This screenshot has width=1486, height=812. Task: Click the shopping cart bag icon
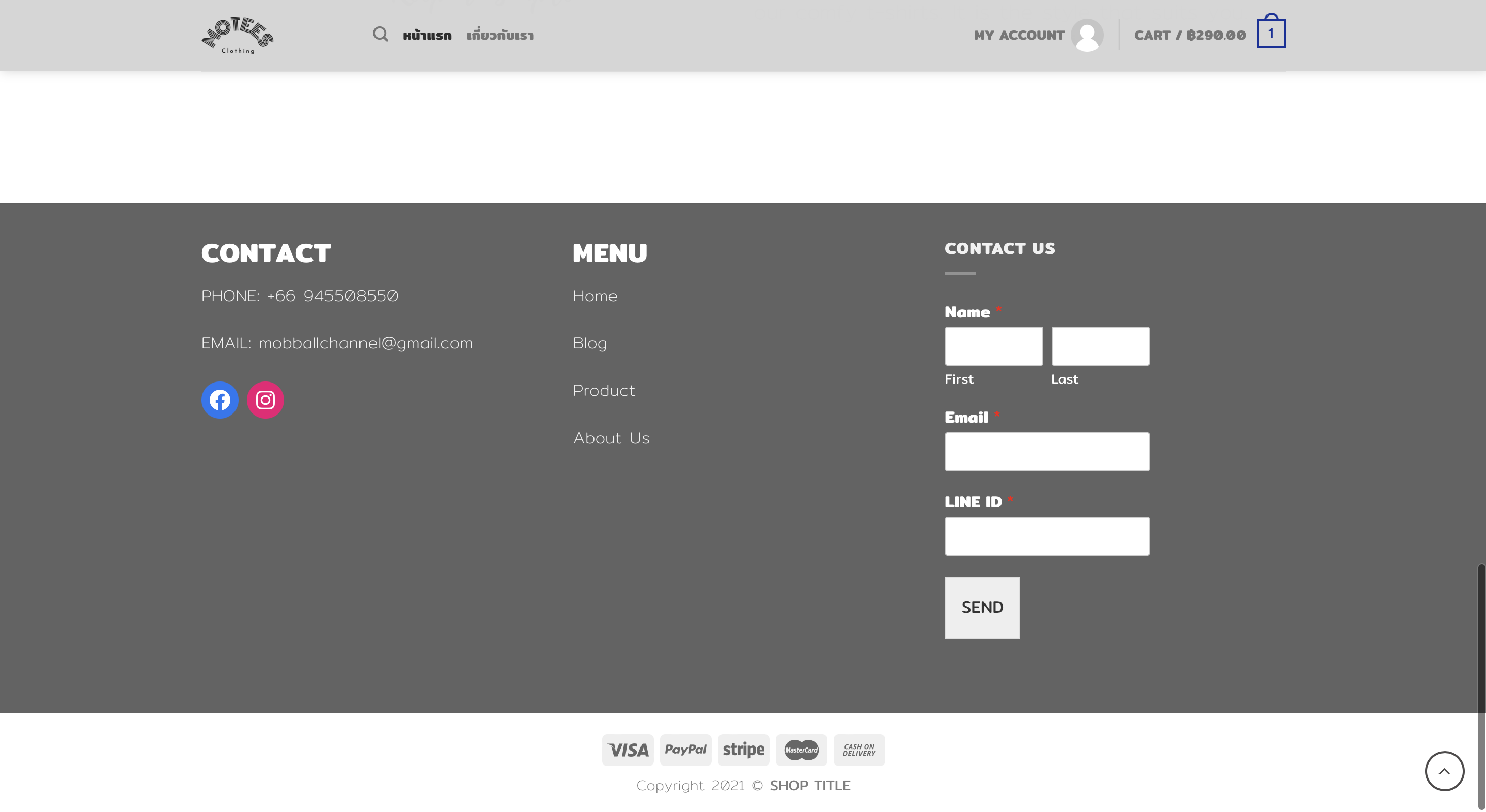pos(1271,33)
